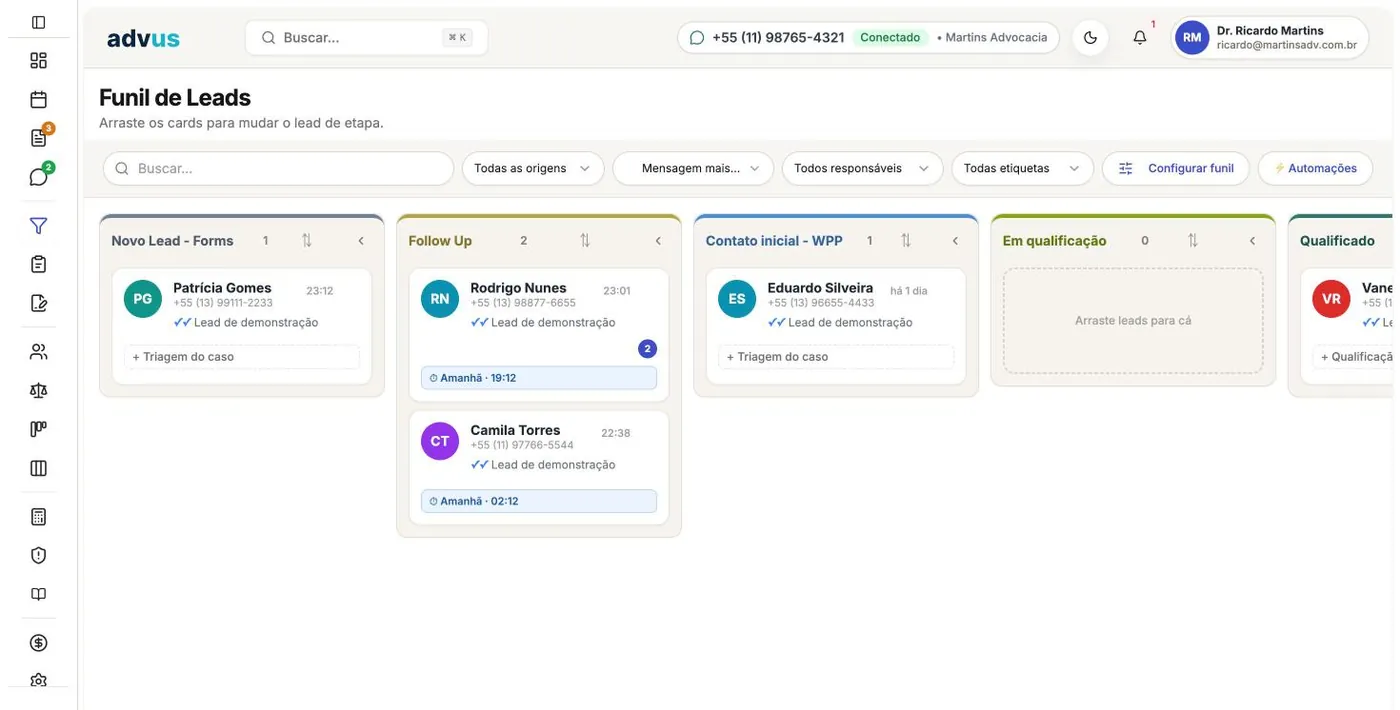This screenshot has width=1400, height=710.
Task: Open the calendar icon in sidebar
Action: (38, 99)
